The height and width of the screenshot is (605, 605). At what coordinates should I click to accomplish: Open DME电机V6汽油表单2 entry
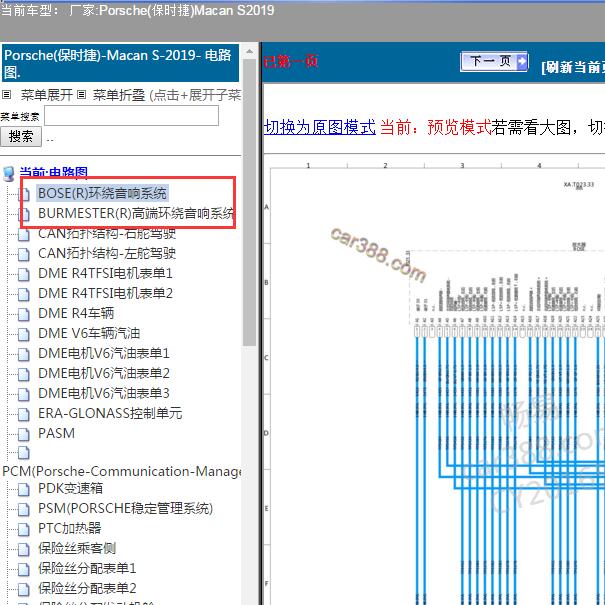coord(103,373)
